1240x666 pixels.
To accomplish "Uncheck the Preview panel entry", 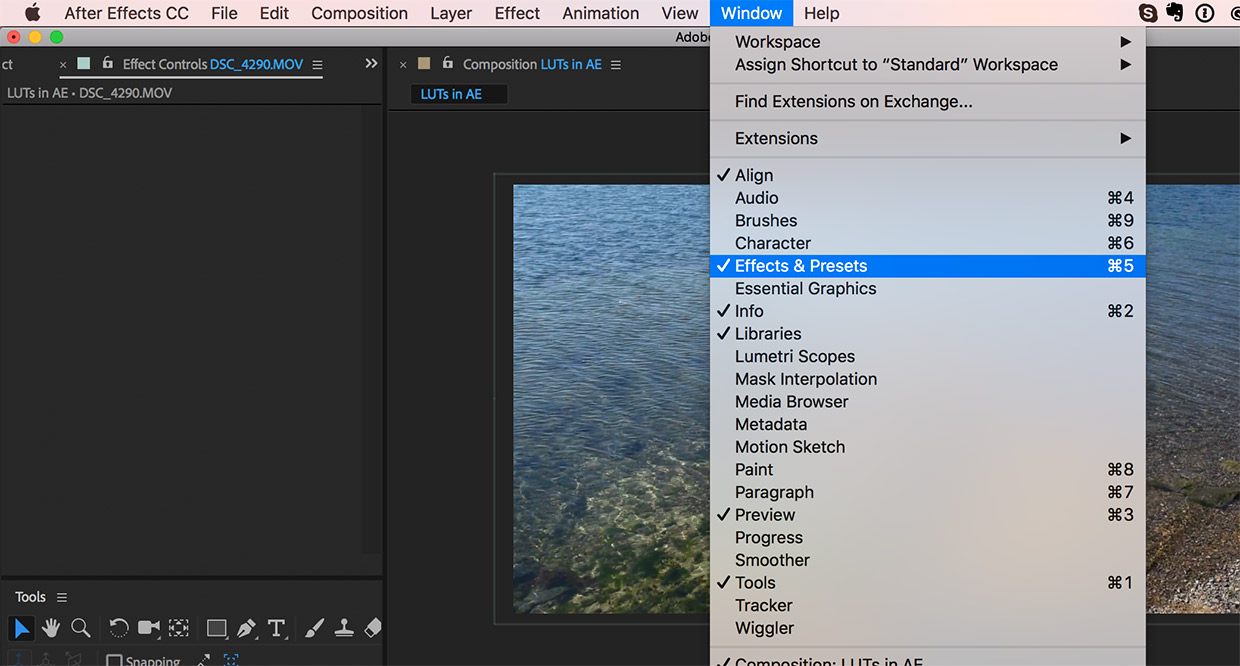I will (x=928, y=515).
